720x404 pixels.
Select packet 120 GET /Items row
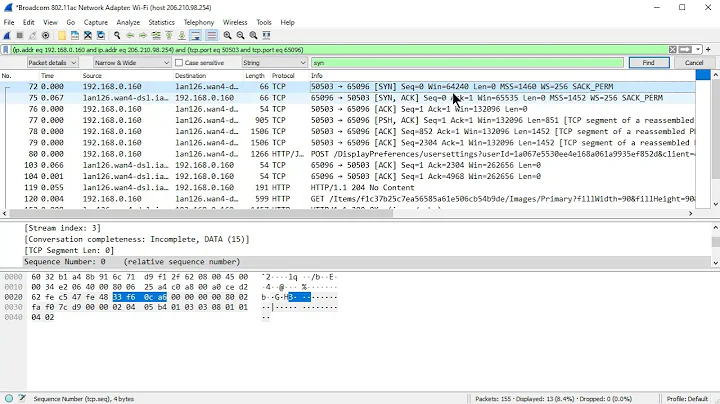click(x=348, y=199)
